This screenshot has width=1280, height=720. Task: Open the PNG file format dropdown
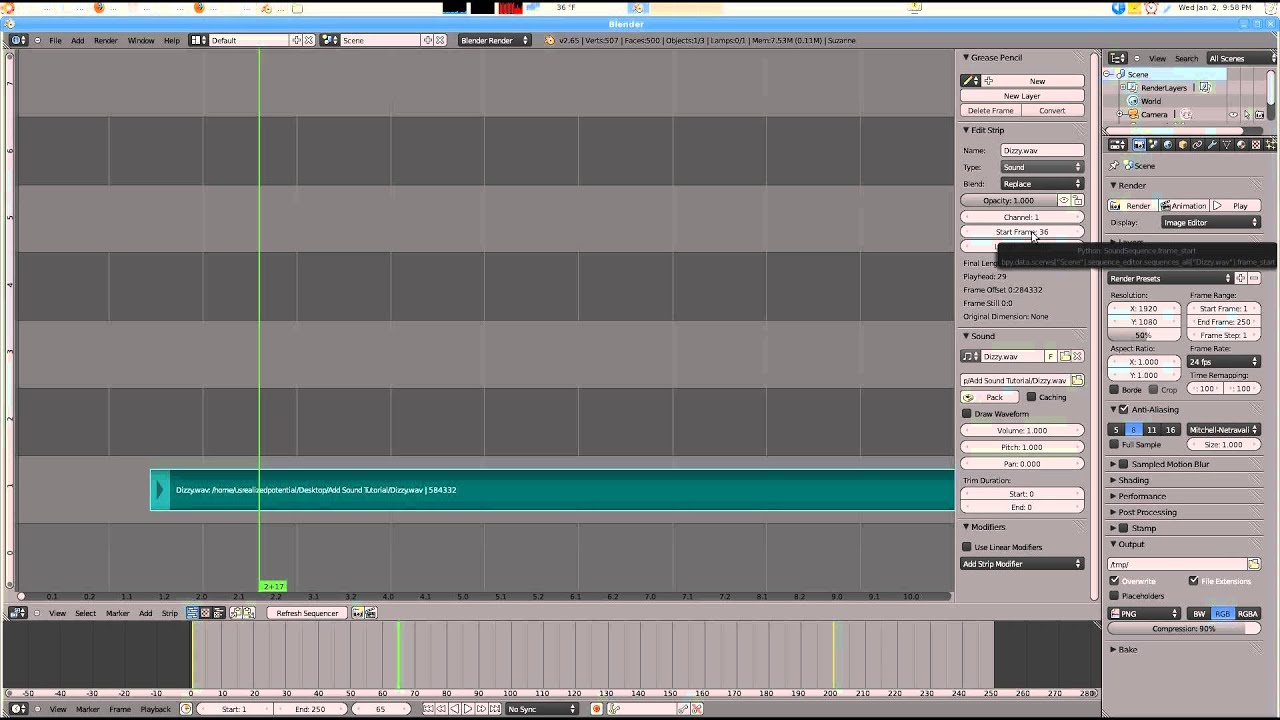(x=1146, y=614)
